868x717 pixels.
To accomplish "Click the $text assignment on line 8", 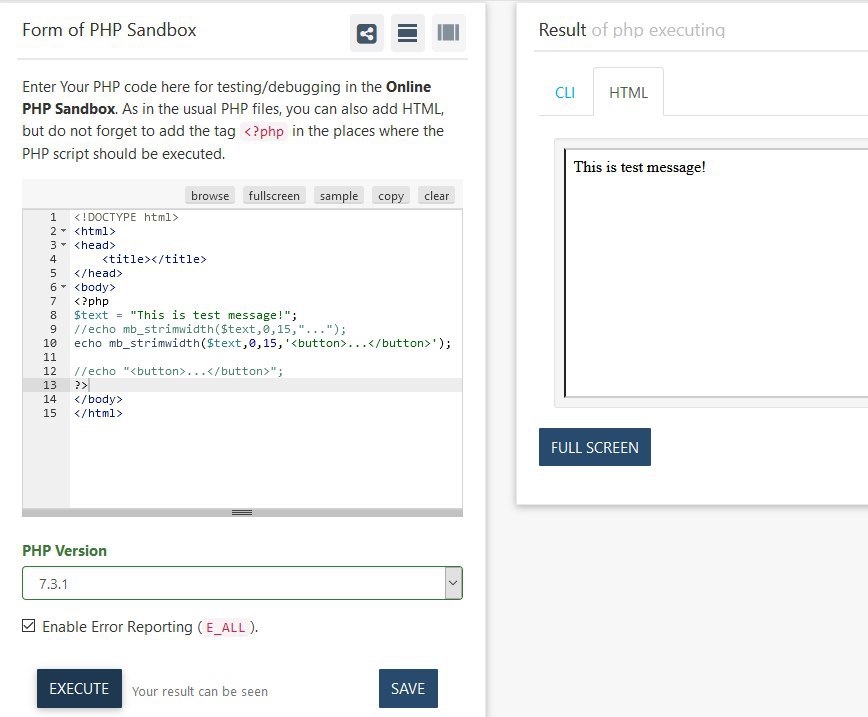I will click(185, 315).
